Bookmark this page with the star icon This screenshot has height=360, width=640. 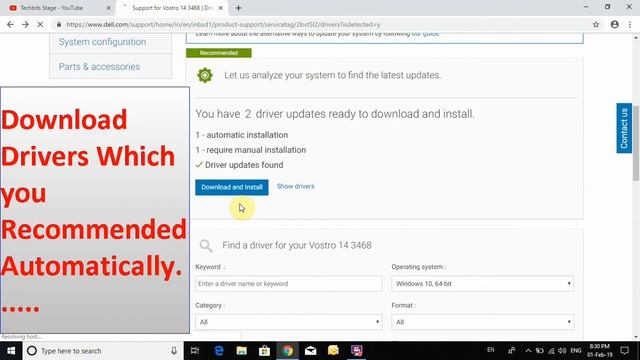596,24
